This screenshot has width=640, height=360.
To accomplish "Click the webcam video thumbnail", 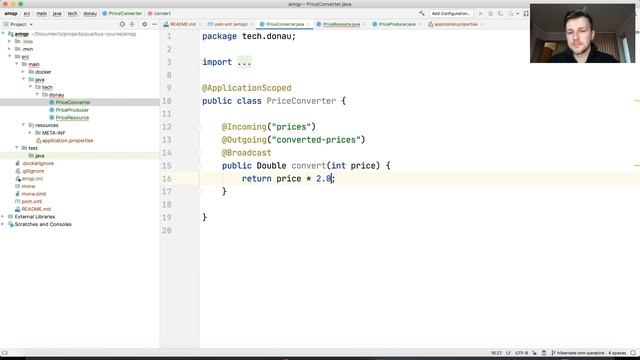I will pyautogui.click(x=582, y=33).
